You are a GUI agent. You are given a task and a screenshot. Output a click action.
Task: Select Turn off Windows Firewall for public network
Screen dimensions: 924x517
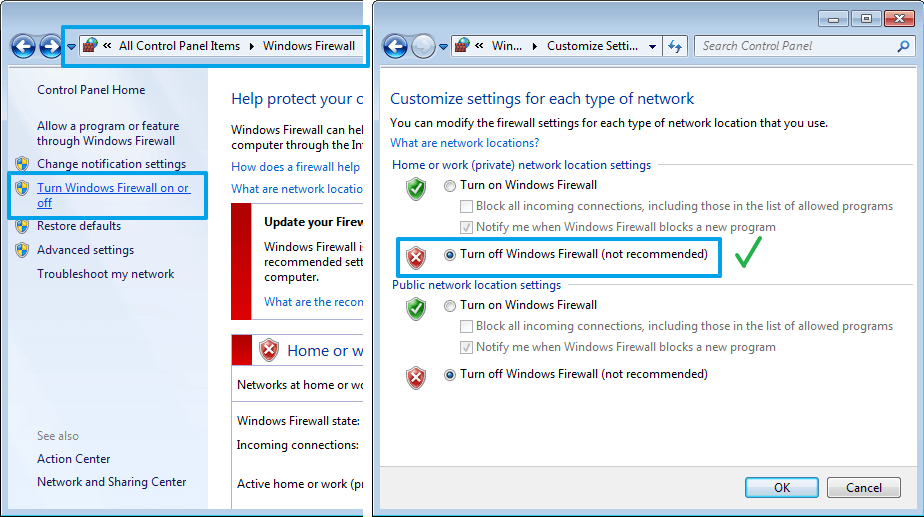(450, 375)
